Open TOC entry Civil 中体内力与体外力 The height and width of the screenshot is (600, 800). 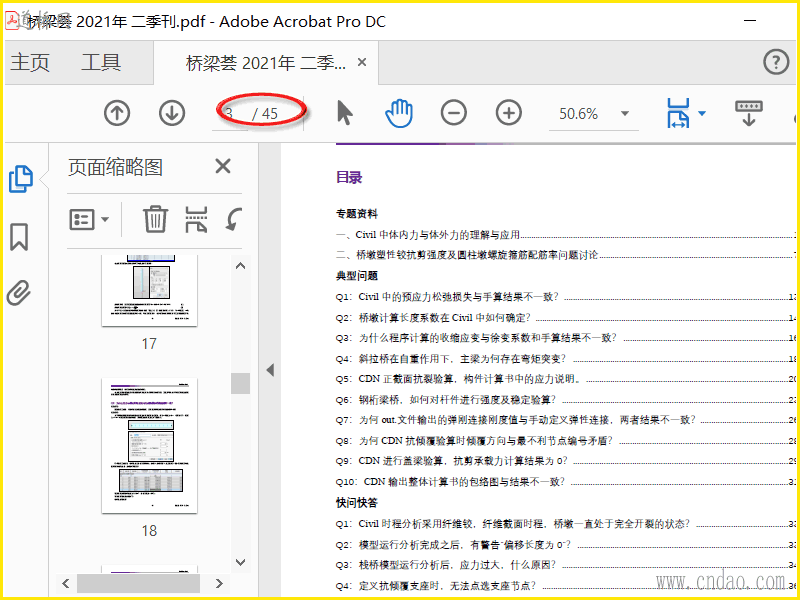point(565,235)
